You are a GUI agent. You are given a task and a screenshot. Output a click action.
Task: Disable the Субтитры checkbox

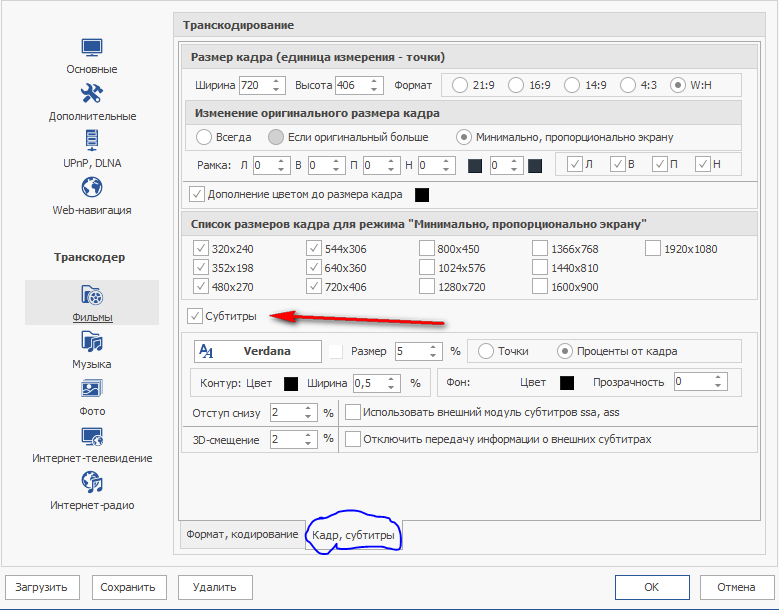[x=195, y=316]
